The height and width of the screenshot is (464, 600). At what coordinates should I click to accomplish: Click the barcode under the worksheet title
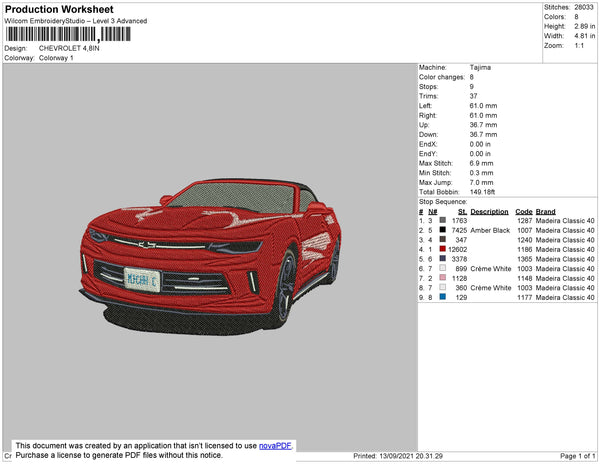(x=68, y=34)
